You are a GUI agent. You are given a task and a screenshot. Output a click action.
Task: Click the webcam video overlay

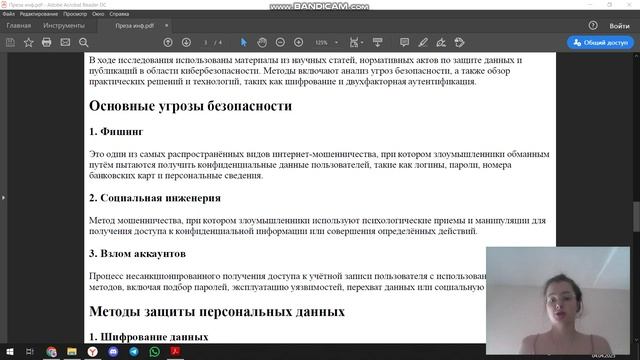pos(558,300)
